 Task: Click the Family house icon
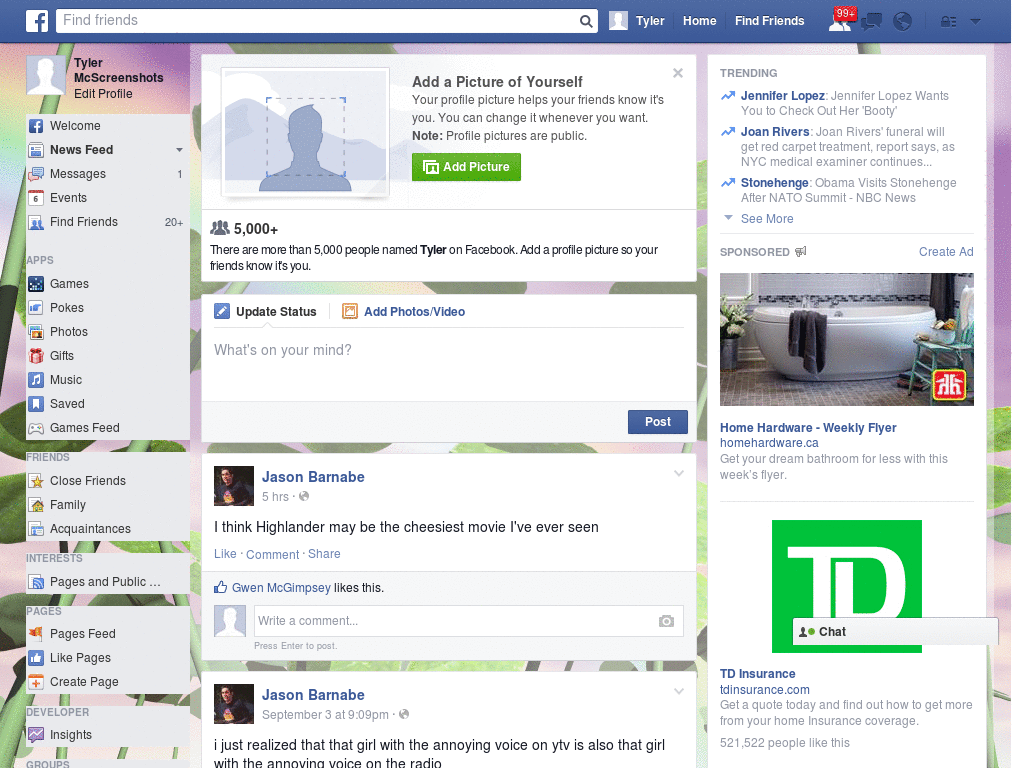pyautogui.click(x=36, y=505)
